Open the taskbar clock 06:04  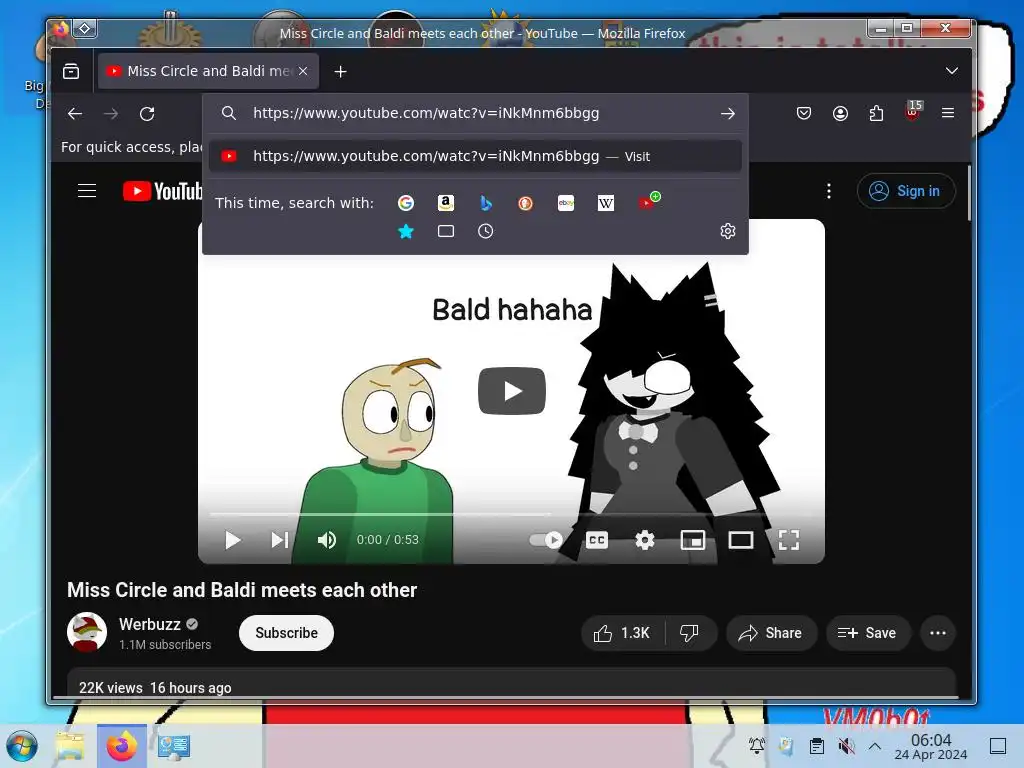(931, 746)
